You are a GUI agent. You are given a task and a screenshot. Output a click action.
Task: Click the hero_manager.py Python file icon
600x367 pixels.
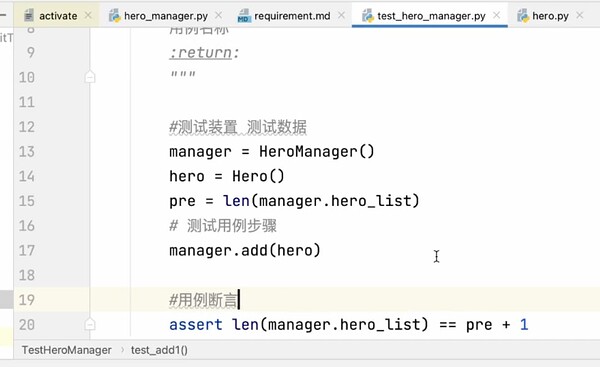click(x=114, y=16)
